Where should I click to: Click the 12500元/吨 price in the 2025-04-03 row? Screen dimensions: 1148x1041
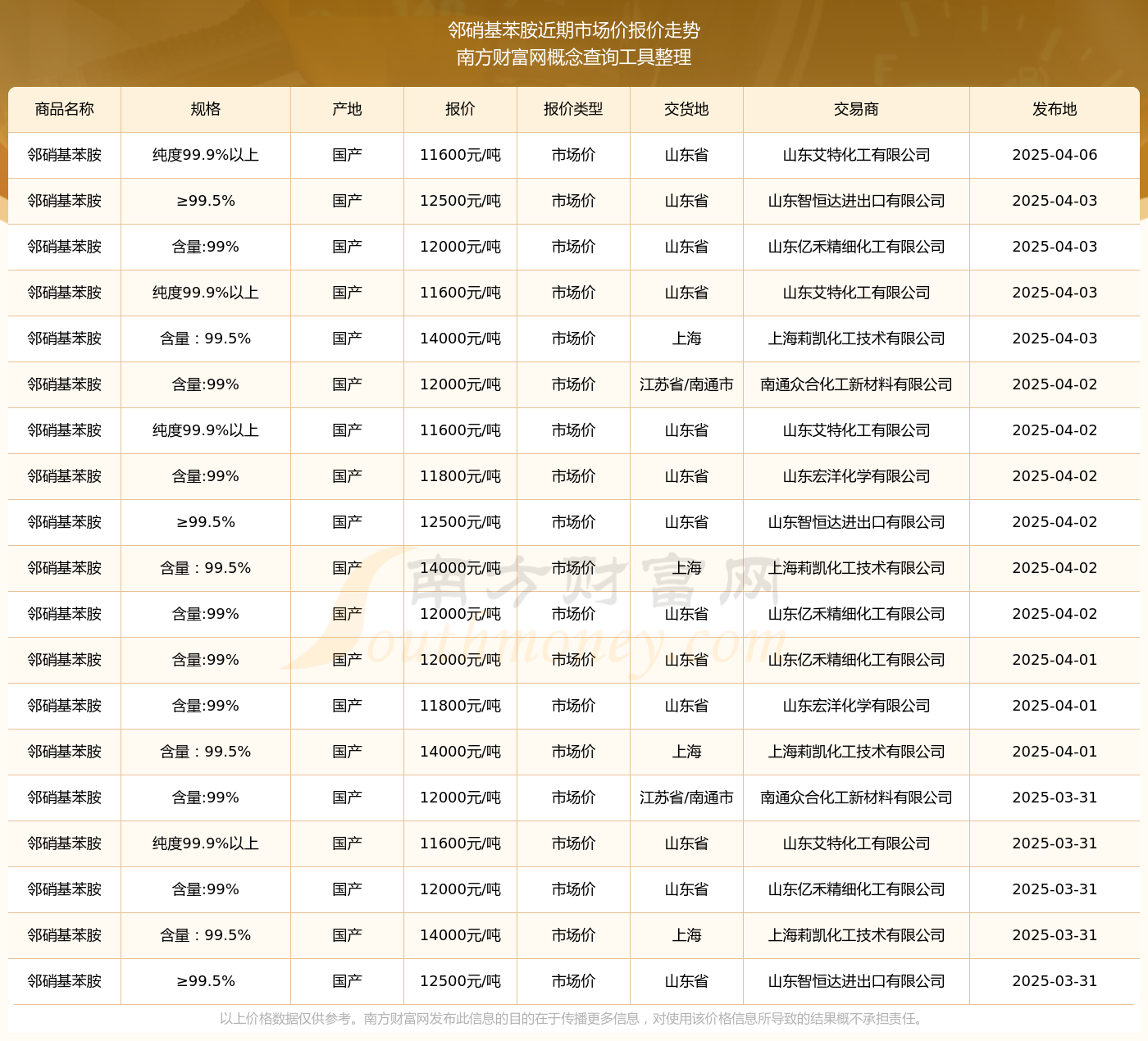tap(460, 201)
